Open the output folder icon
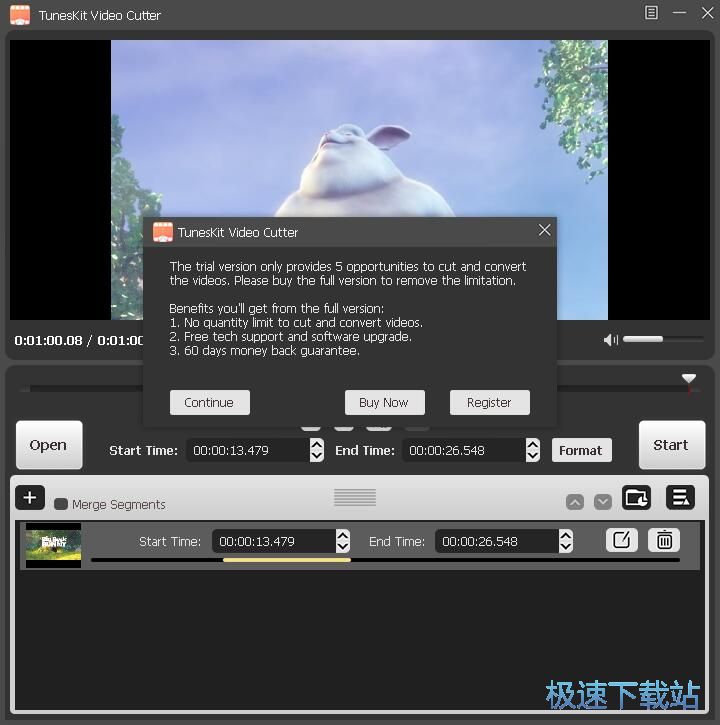 pyautogui.click(x=636, y=498)
